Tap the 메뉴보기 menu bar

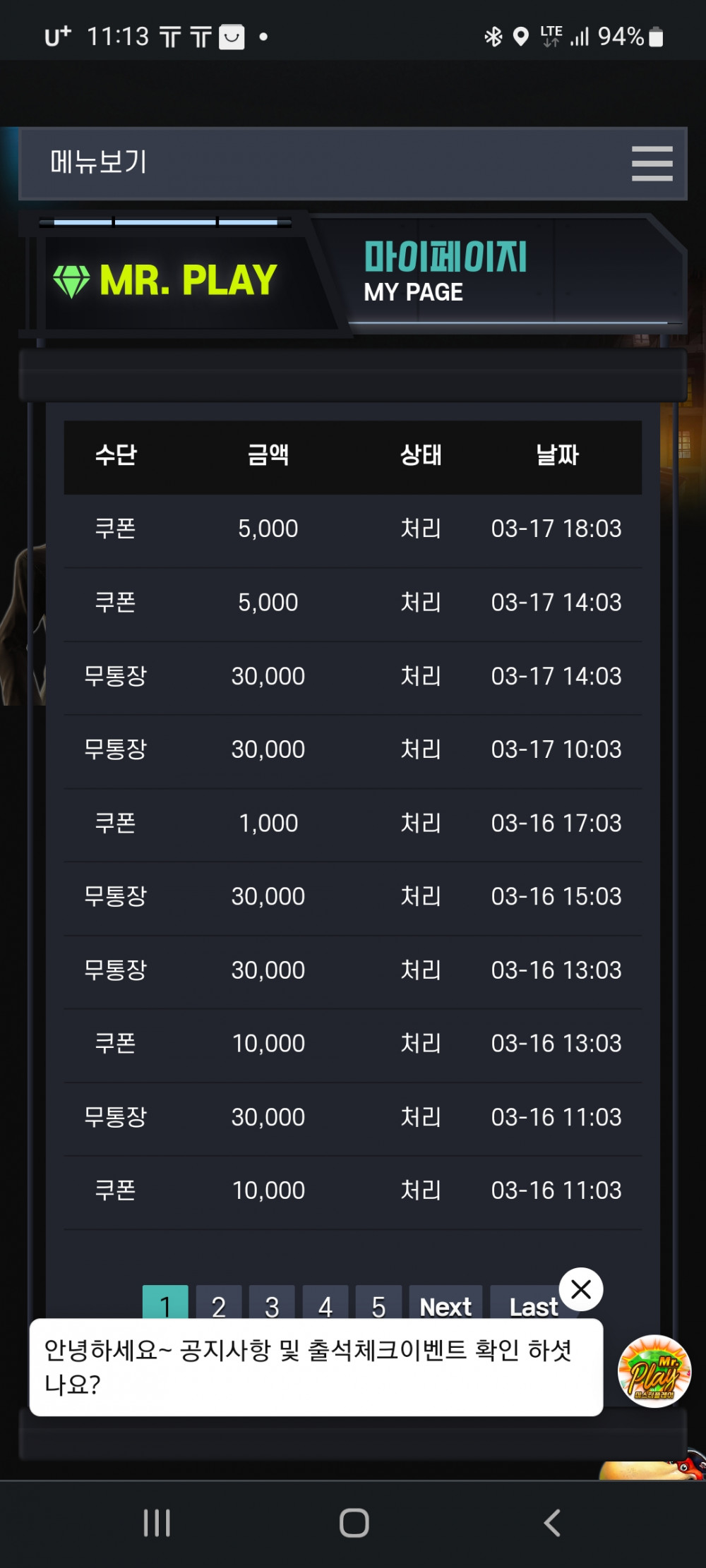coord(353,164)
